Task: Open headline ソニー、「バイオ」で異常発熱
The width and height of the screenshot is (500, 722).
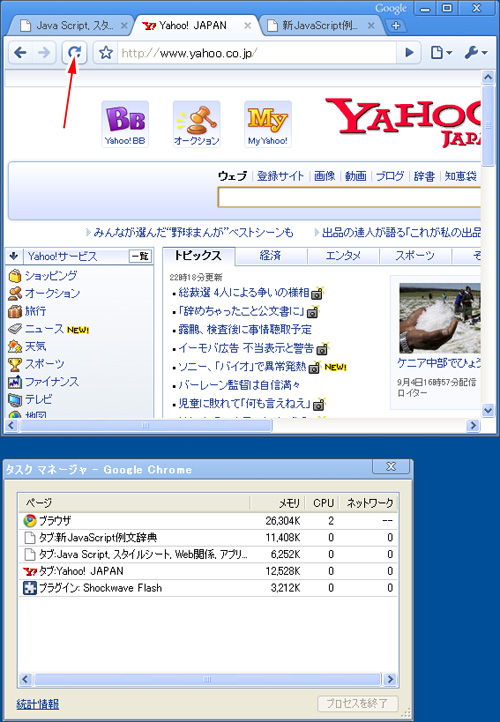Action: pos(242,367)
